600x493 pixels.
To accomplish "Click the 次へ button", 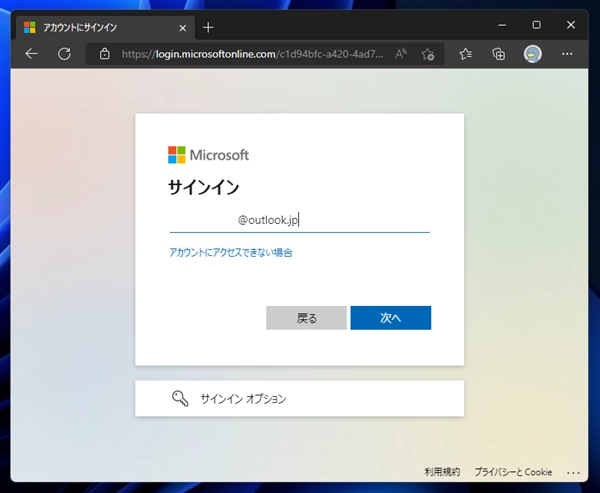I will [x=391, y=318].
